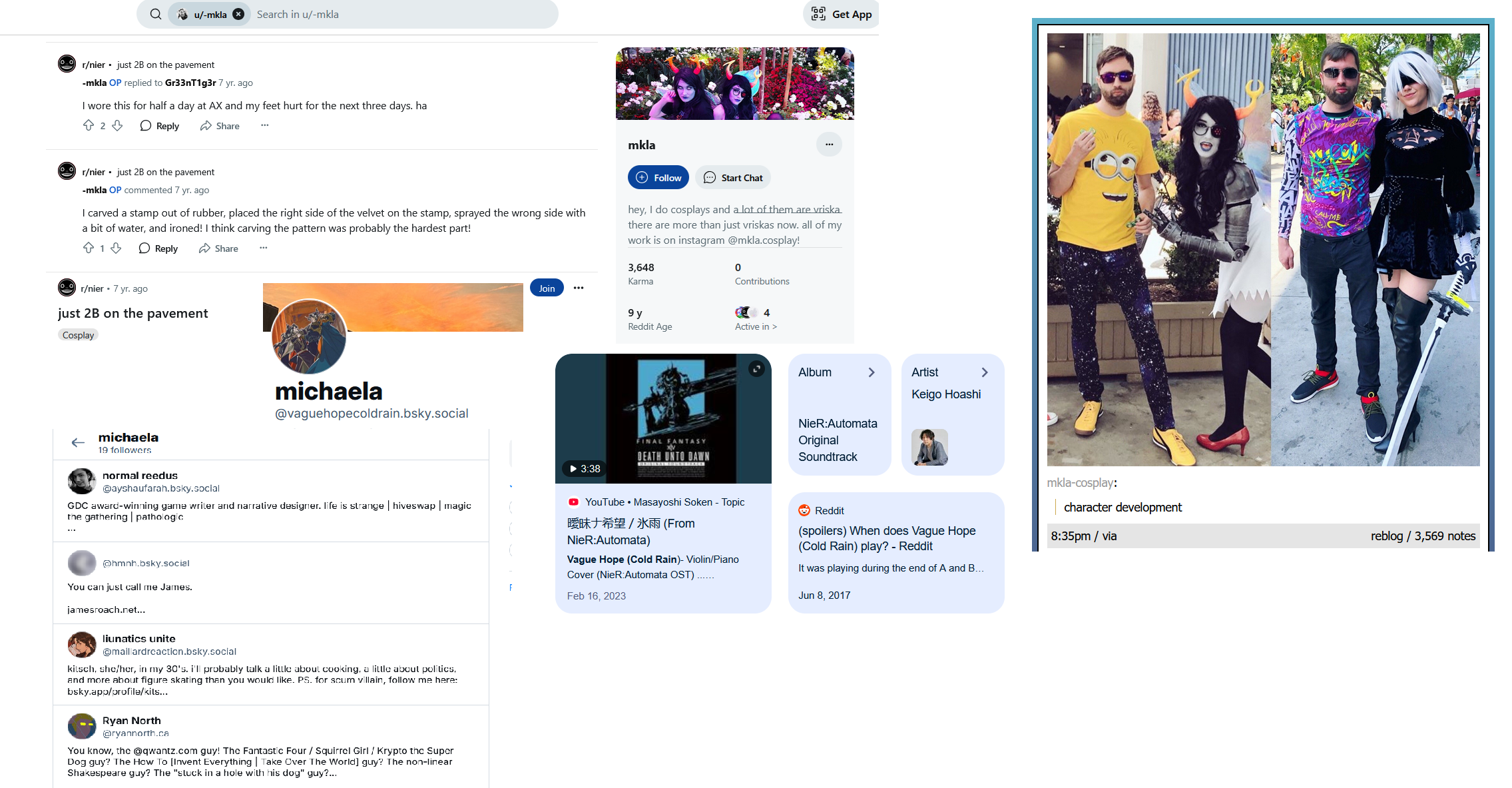This screenshot has height=788, width=1512.
Task: Click the Reddit logo icon on result card
Action: coord(804,510)
